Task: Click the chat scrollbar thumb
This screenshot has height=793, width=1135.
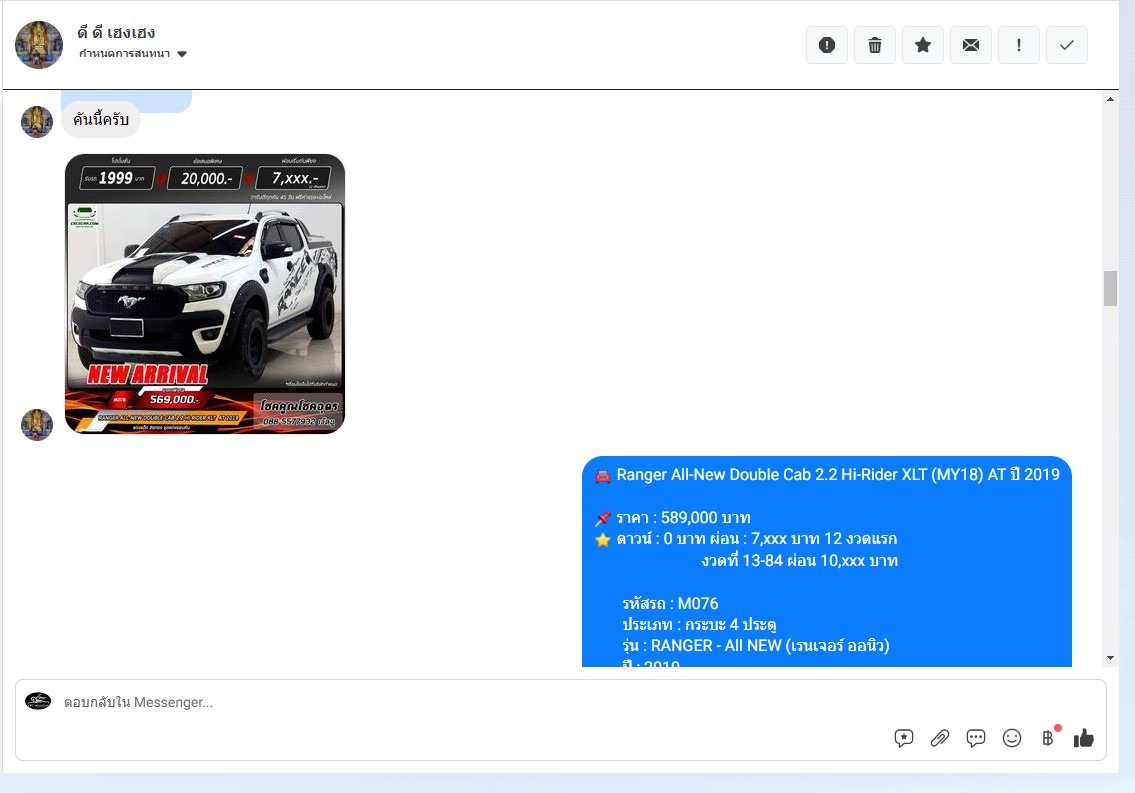Action: [1110, 289]
